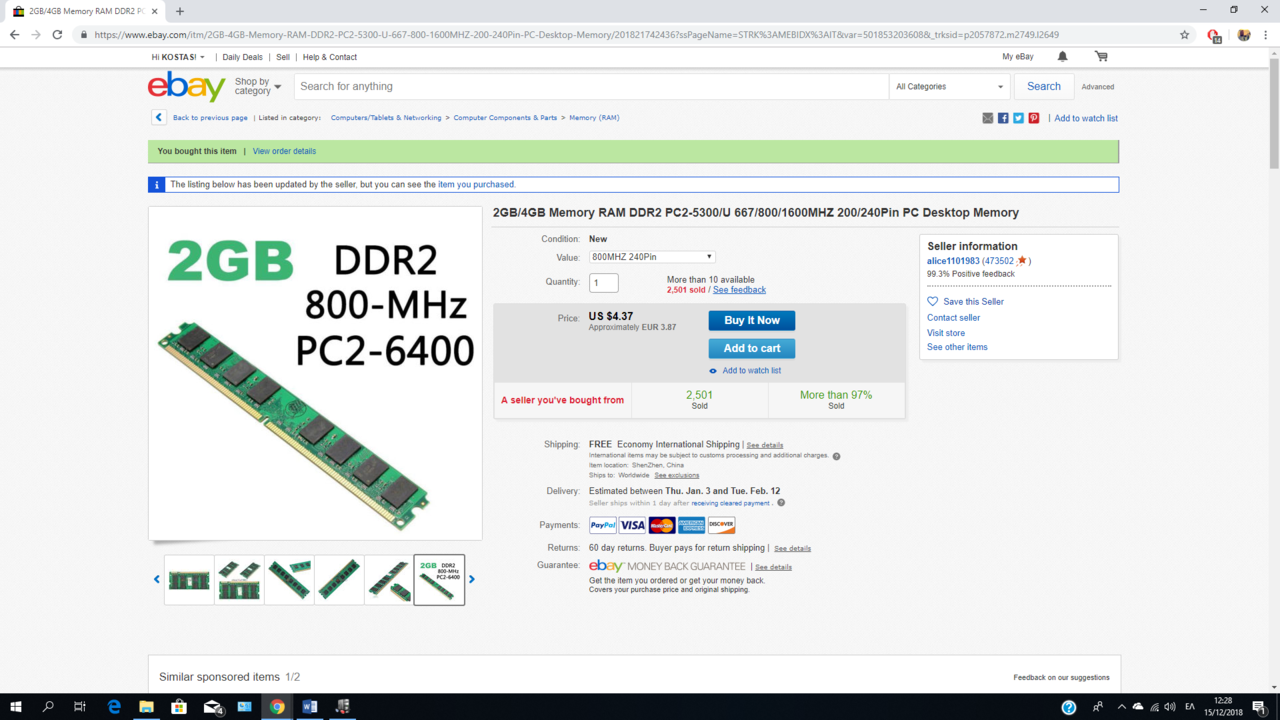Click Feedback on our suggestions

point(1061,678)
